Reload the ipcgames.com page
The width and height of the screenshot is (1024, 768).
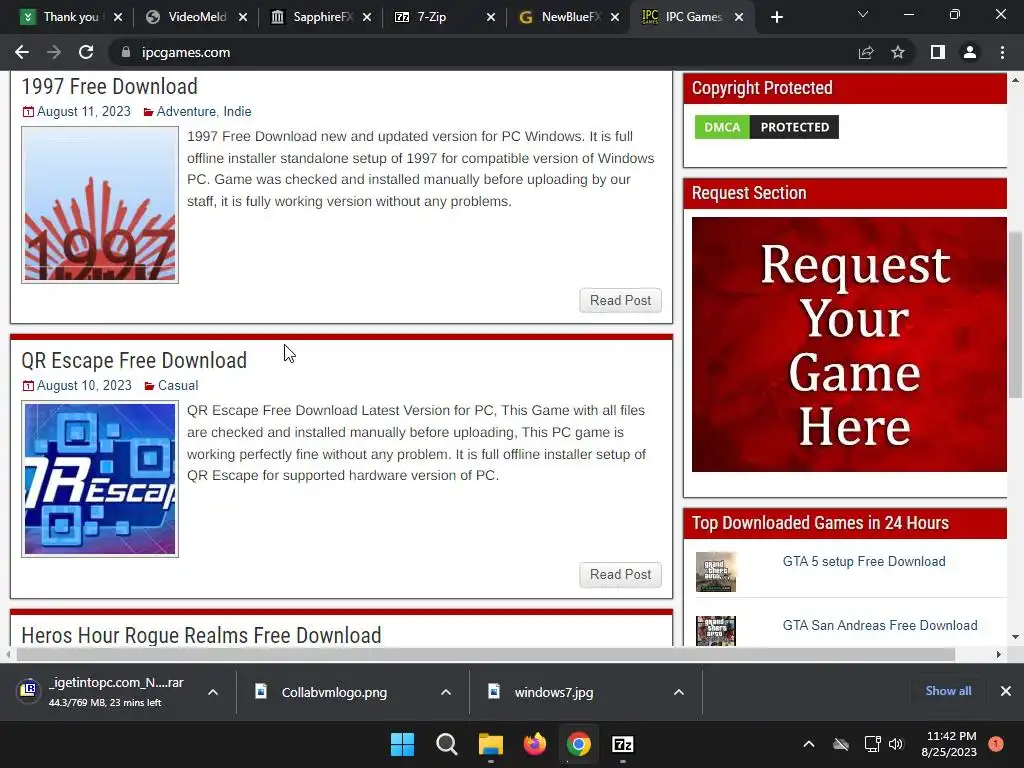tap(86, 52)
